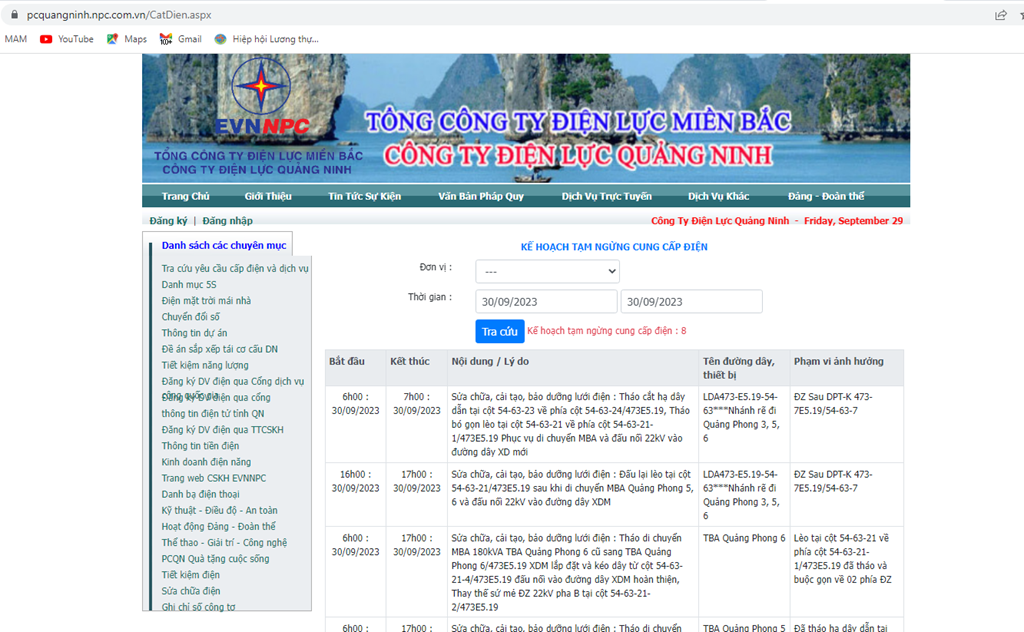Open the Trang Chủ menu

tap(185, 197)
